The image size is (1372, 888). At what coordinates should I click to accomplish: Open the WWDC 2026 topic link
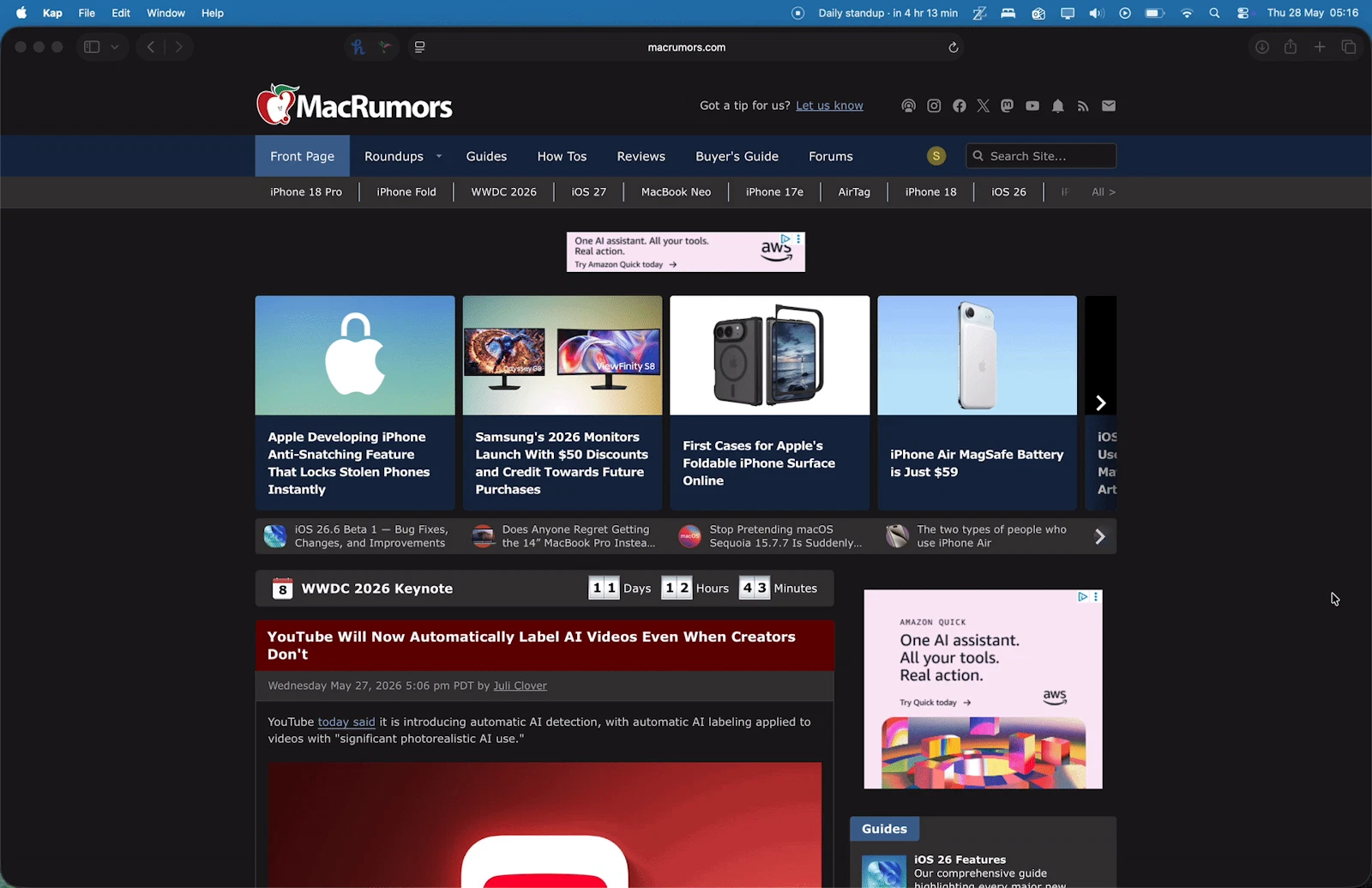[x=504, y=192]
